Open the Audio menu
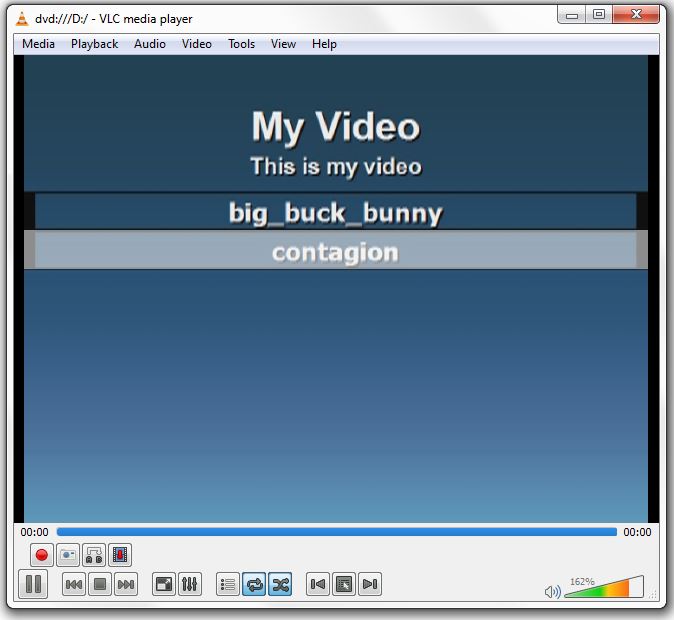This screenshot has height=620, width=674. [x=150, y=44]
